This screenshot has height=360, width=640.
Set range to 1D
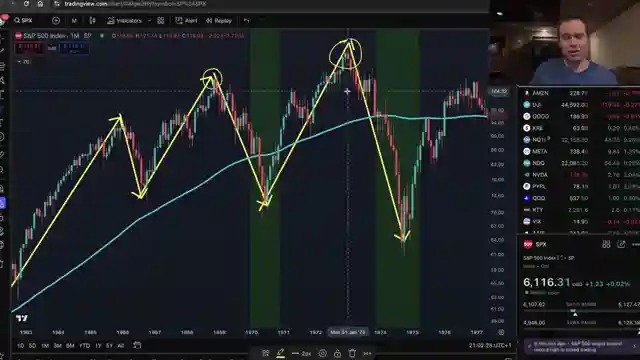(20, 346)
